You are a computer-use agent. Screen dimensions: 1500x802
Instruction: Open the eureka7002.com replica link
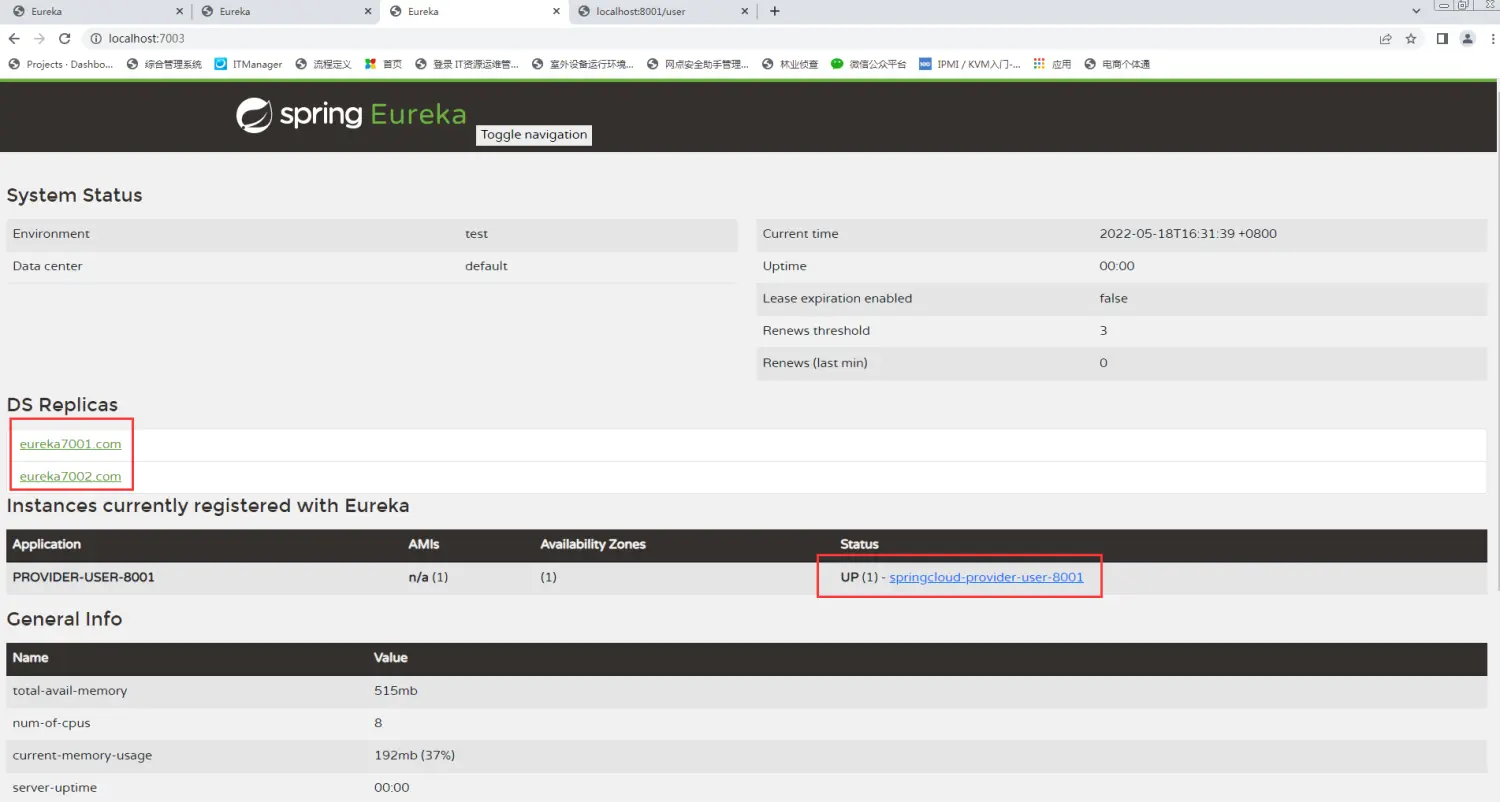(70, 476)
